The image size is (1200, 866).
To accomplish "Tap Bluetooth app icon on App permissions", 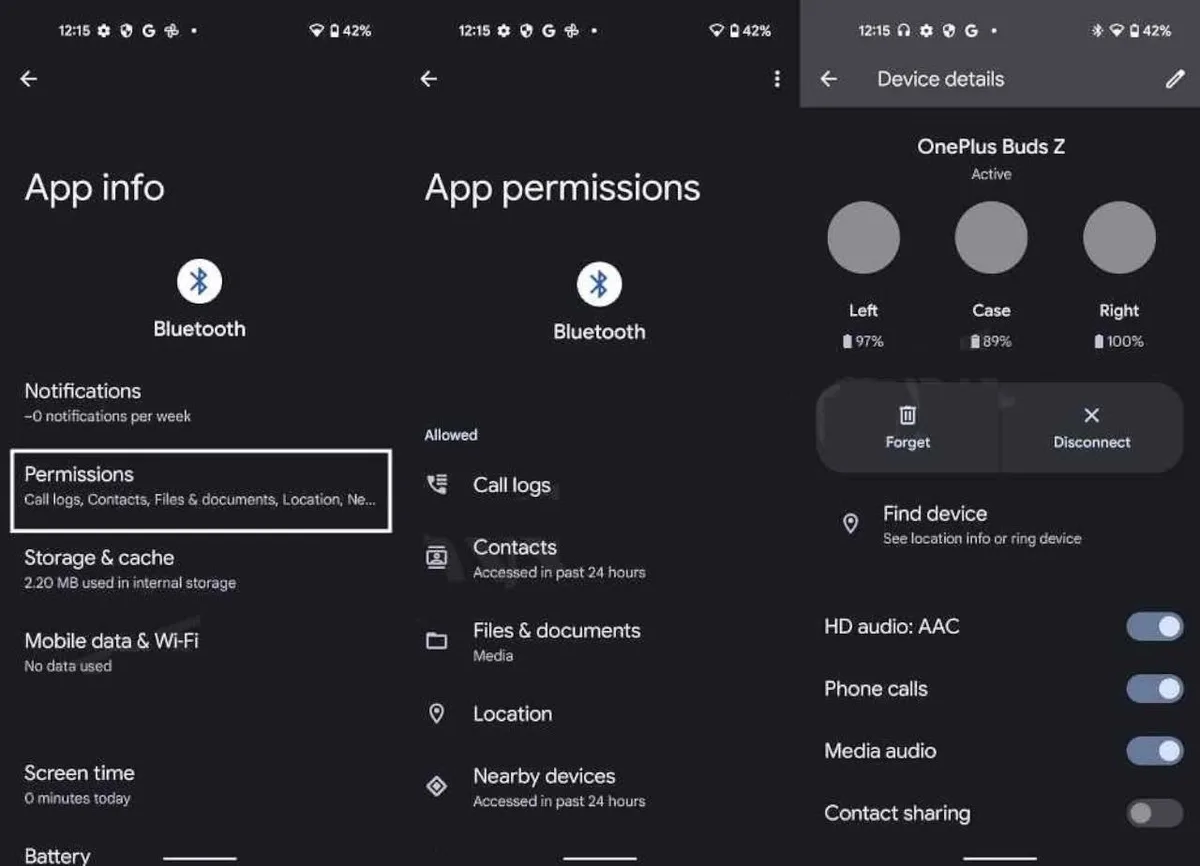I will (599, 286).
